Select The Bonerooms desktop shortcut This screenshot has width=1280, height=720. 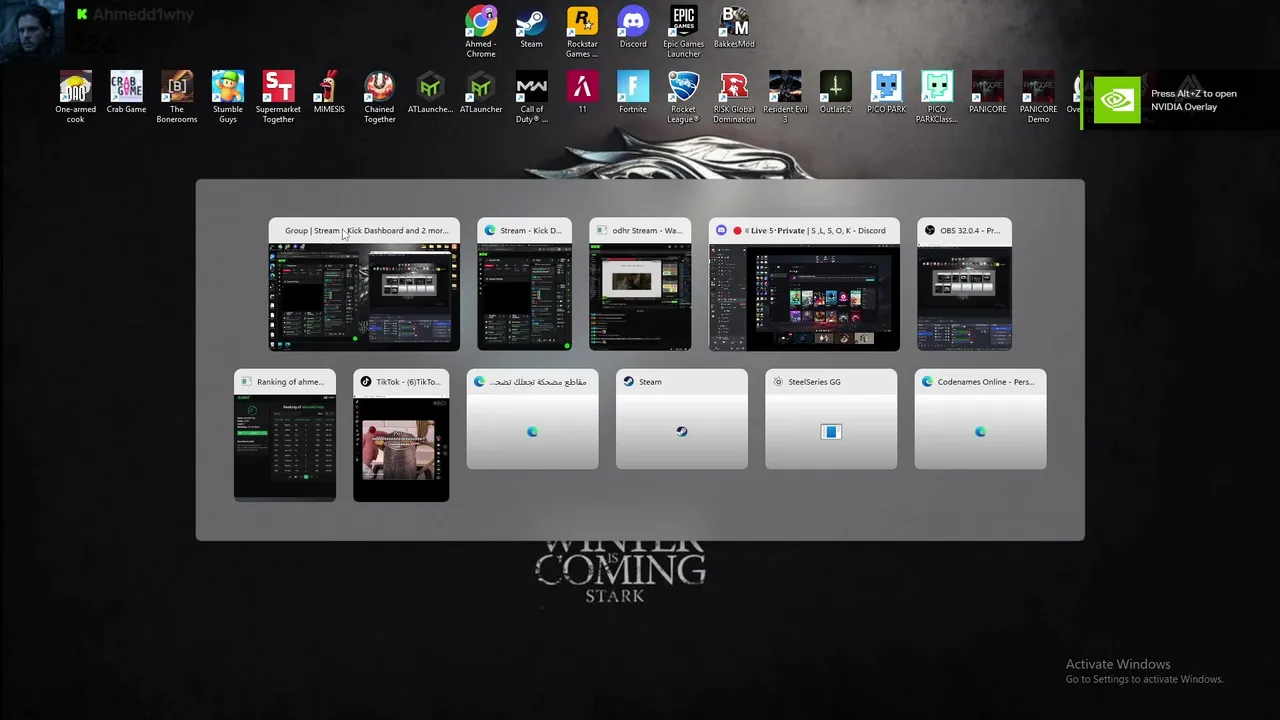[177, 97]
